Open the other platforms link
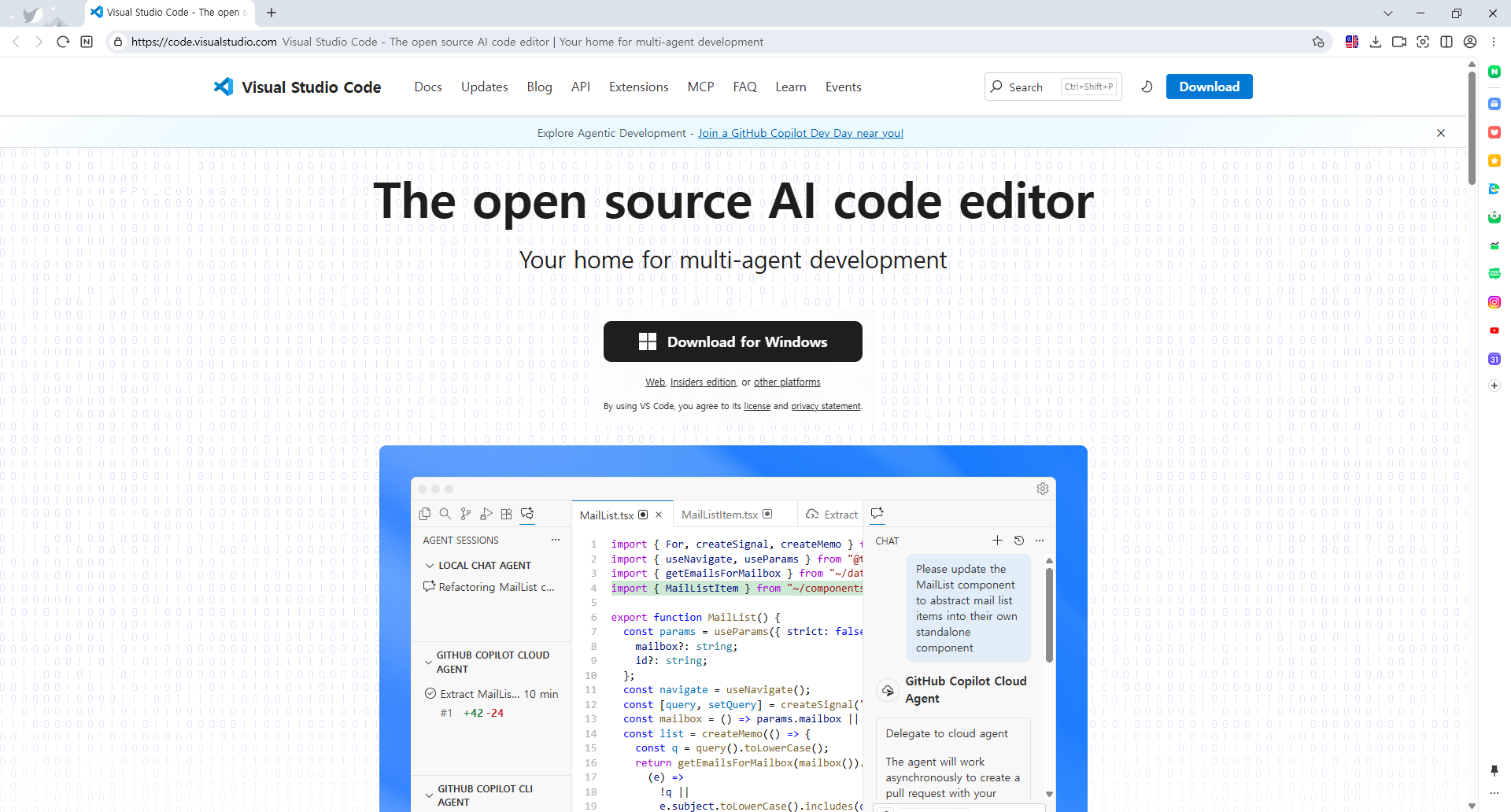 pyautogui.click(x=787, y=382)
